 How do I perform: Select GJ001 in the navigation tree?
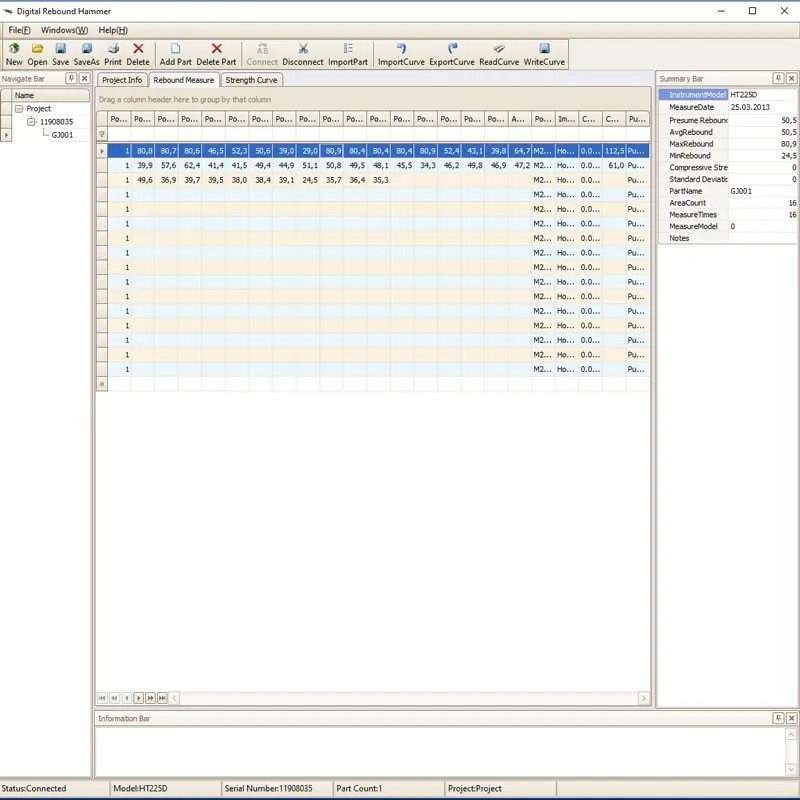pyautogui.click(x=64, y=134)
